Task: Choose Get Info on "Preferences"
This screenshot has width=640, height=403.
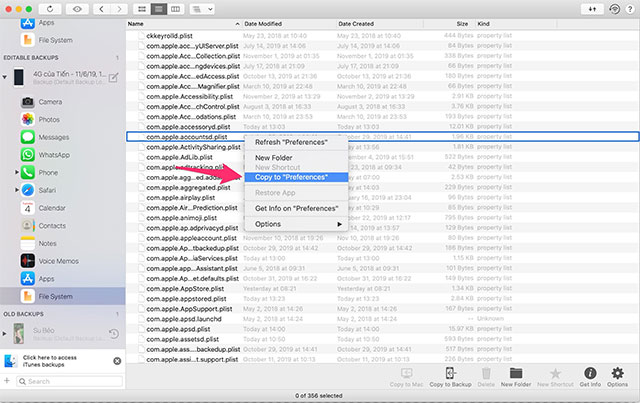Action: pyautogui.click(x=296, y=208)
